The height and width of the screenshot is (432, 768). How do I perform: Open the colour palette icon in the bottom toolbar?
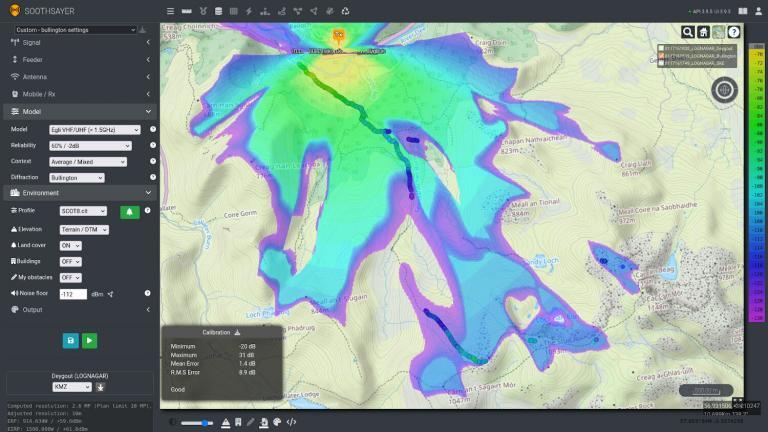click(277, 422)
